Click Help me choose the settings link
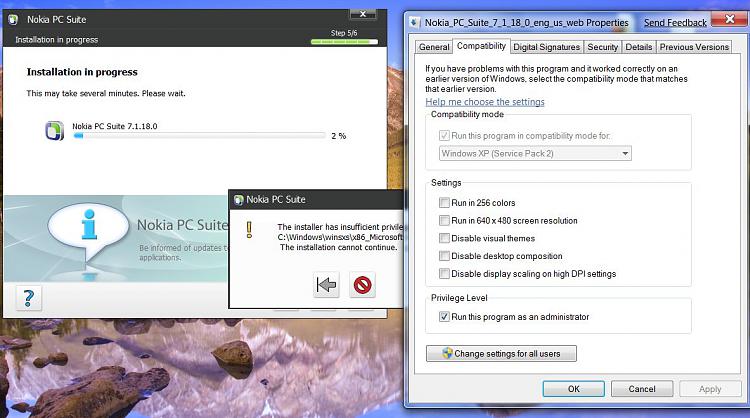This screenshot has height=418, width=750. point(485,102)
